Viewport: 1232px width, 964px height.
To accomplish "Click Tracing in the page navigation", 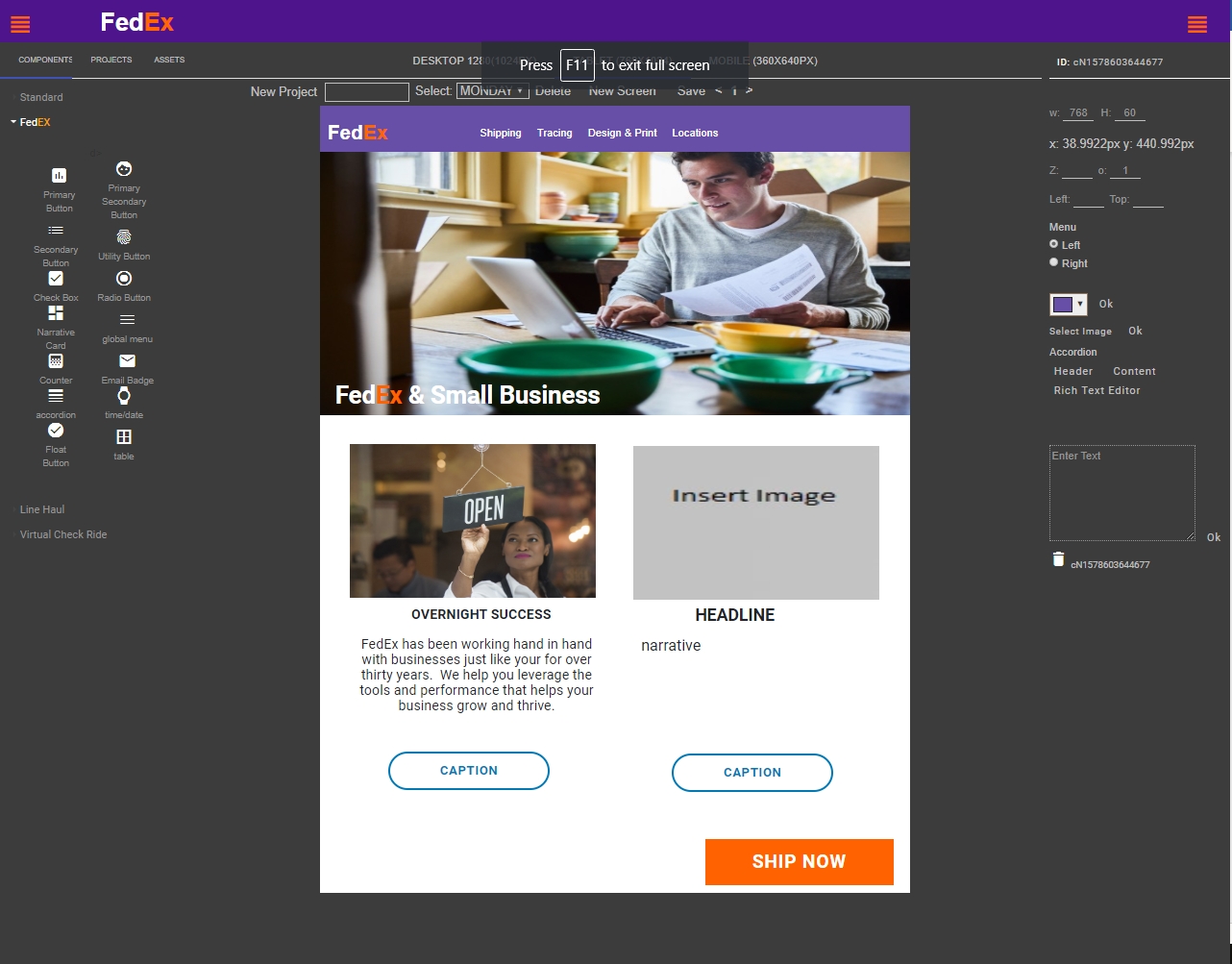I will (x=554, y=133).
